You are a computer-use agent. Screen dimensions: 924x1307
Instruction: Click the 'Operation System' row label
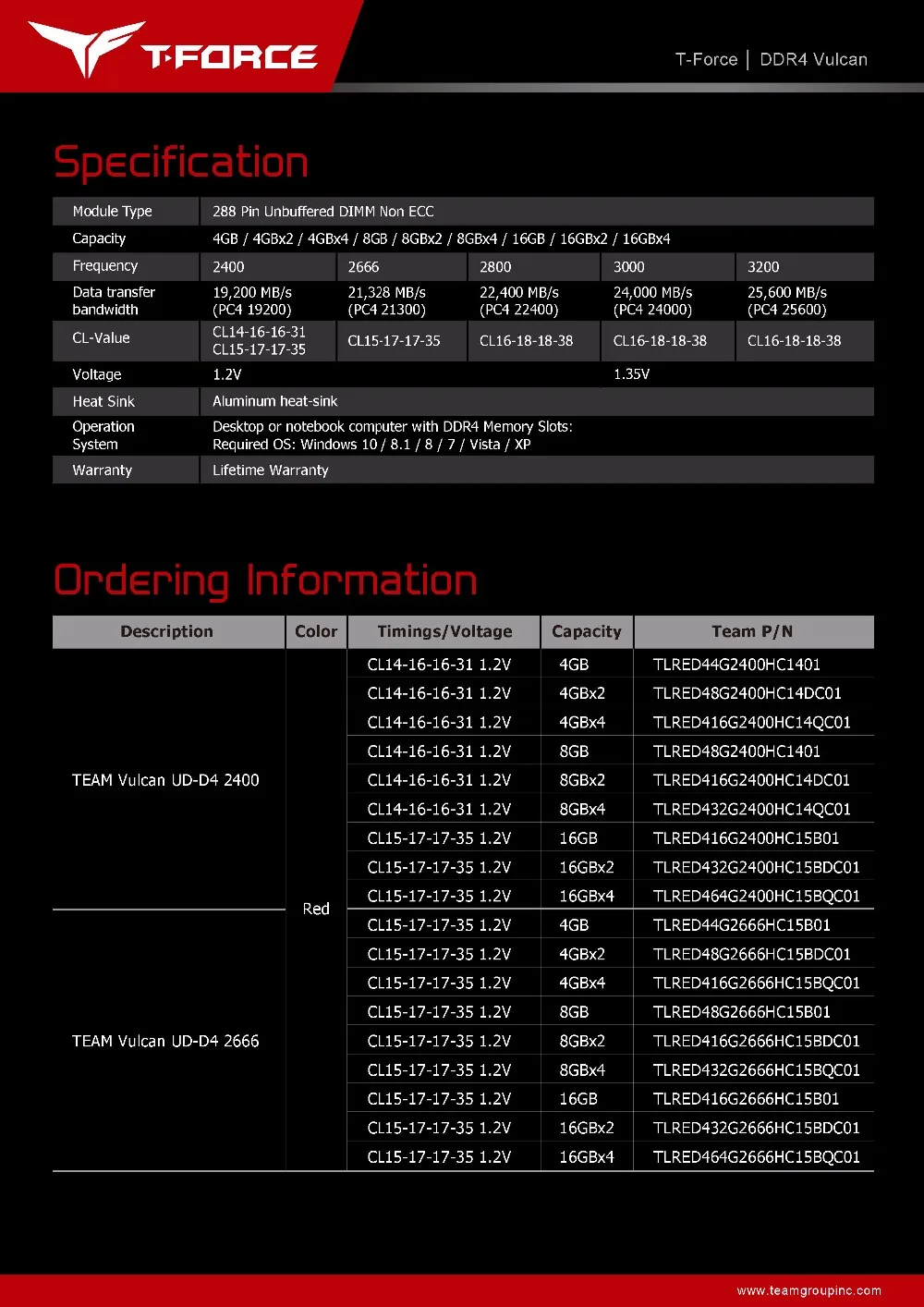tap(103, 435)
